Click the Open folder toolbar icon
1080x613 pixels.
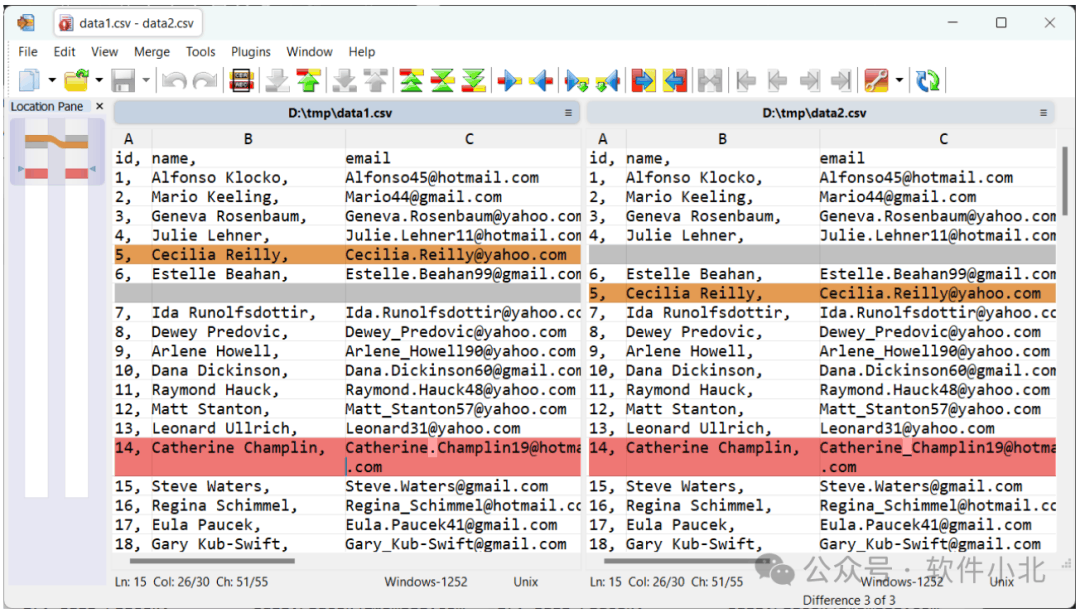[x=76, y=81]
